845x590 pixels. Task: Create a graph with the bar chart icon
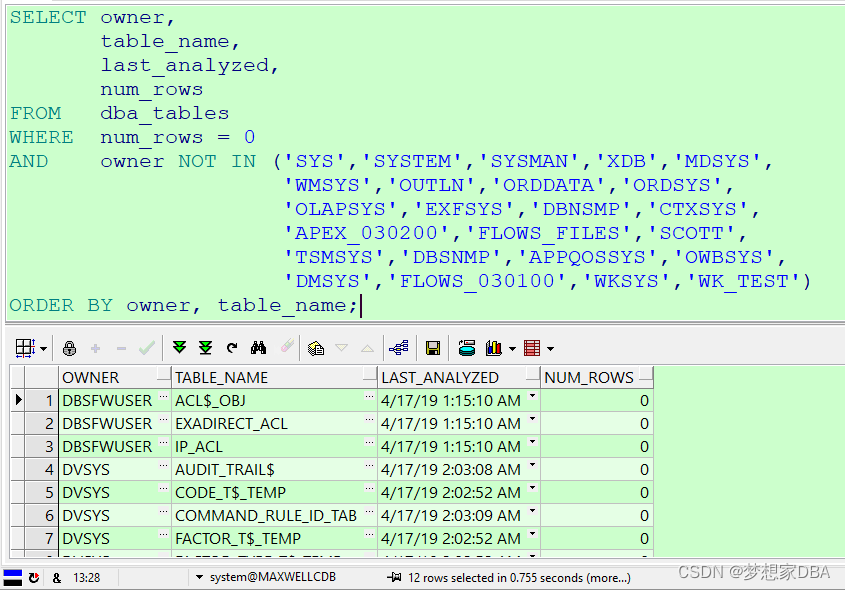click(x=494, y=345)
